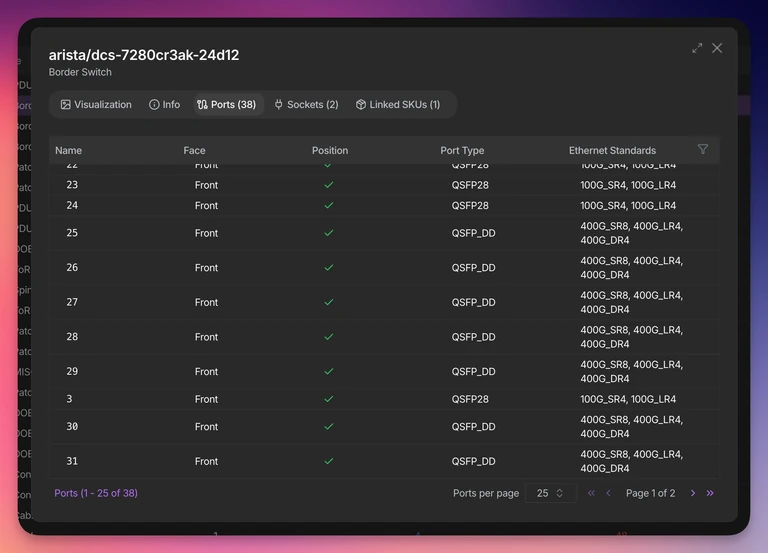768x553 pixels.
Task: Select port name 25 cell
Action: 72,233
